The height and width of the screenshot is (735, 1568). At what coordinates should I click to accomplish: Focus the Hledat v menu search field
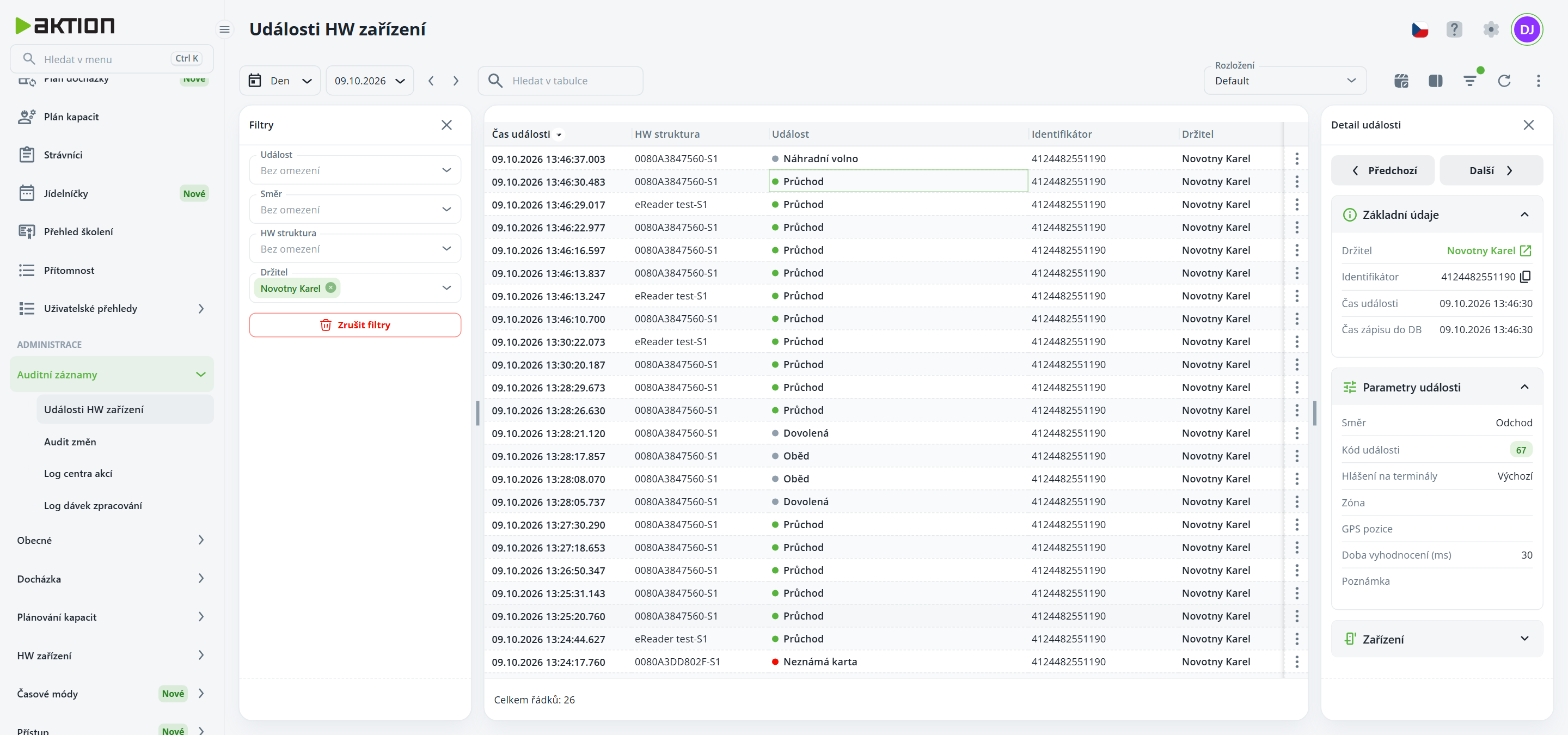coord(112,59)
